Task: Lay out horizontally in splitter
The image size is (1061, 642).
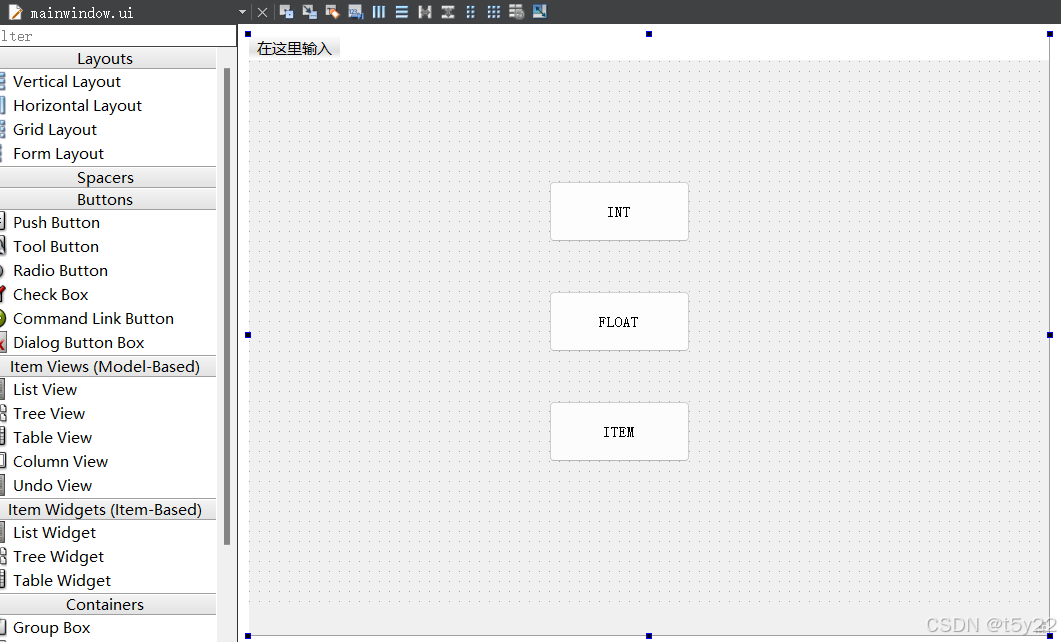Action: click(424, 12)
